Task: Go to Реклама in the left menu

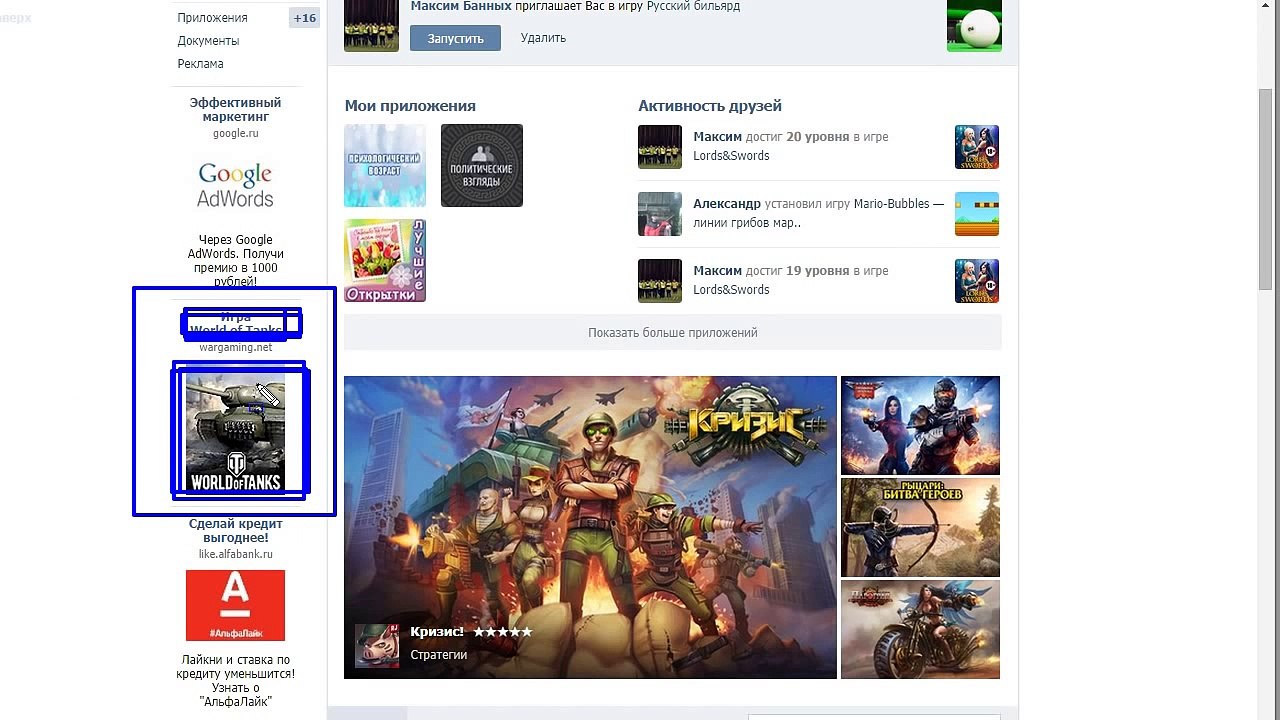Action: pyautogui.click(x=200, y=64)
